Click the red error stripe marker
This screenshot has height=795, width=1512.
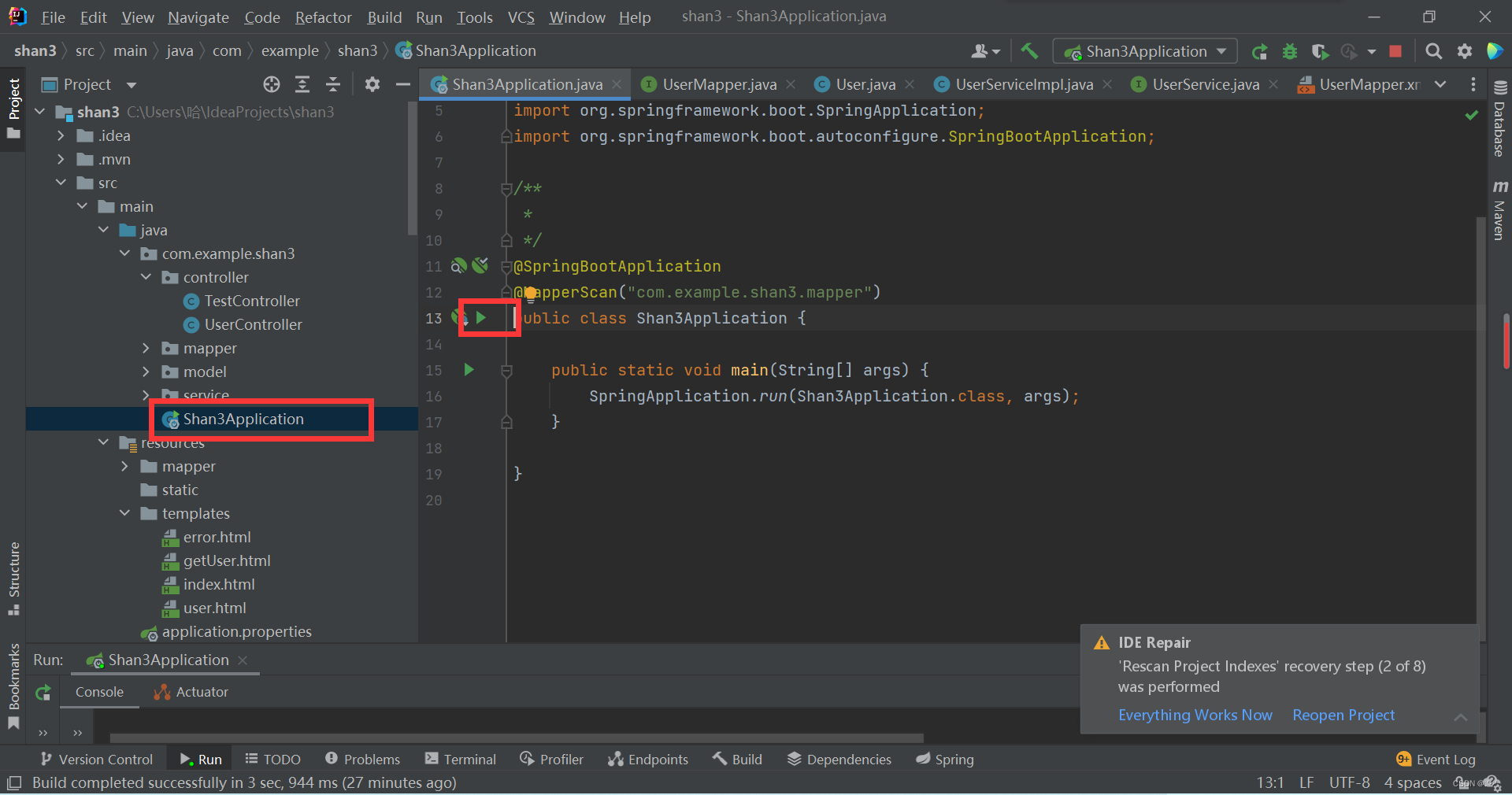click(x=1506, y=341)
